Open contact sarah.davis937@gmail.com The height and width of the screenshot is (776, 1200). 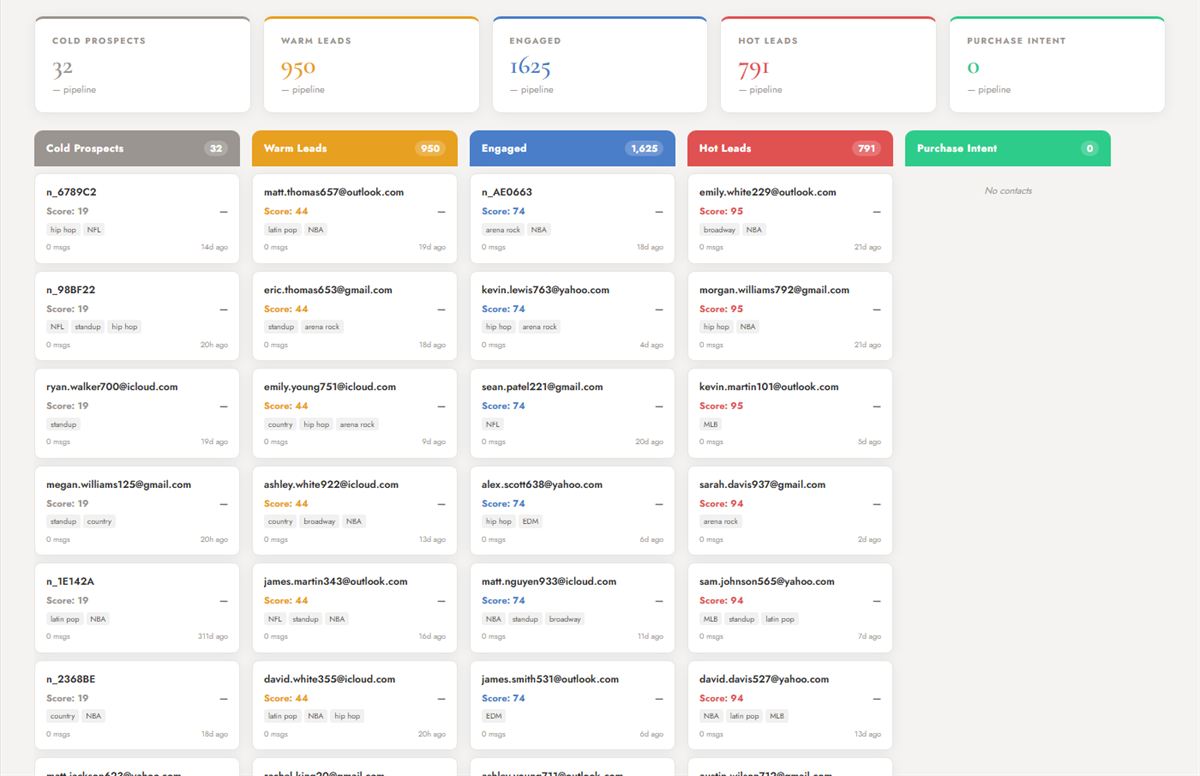pyautogui.click(x=790, y=511)
